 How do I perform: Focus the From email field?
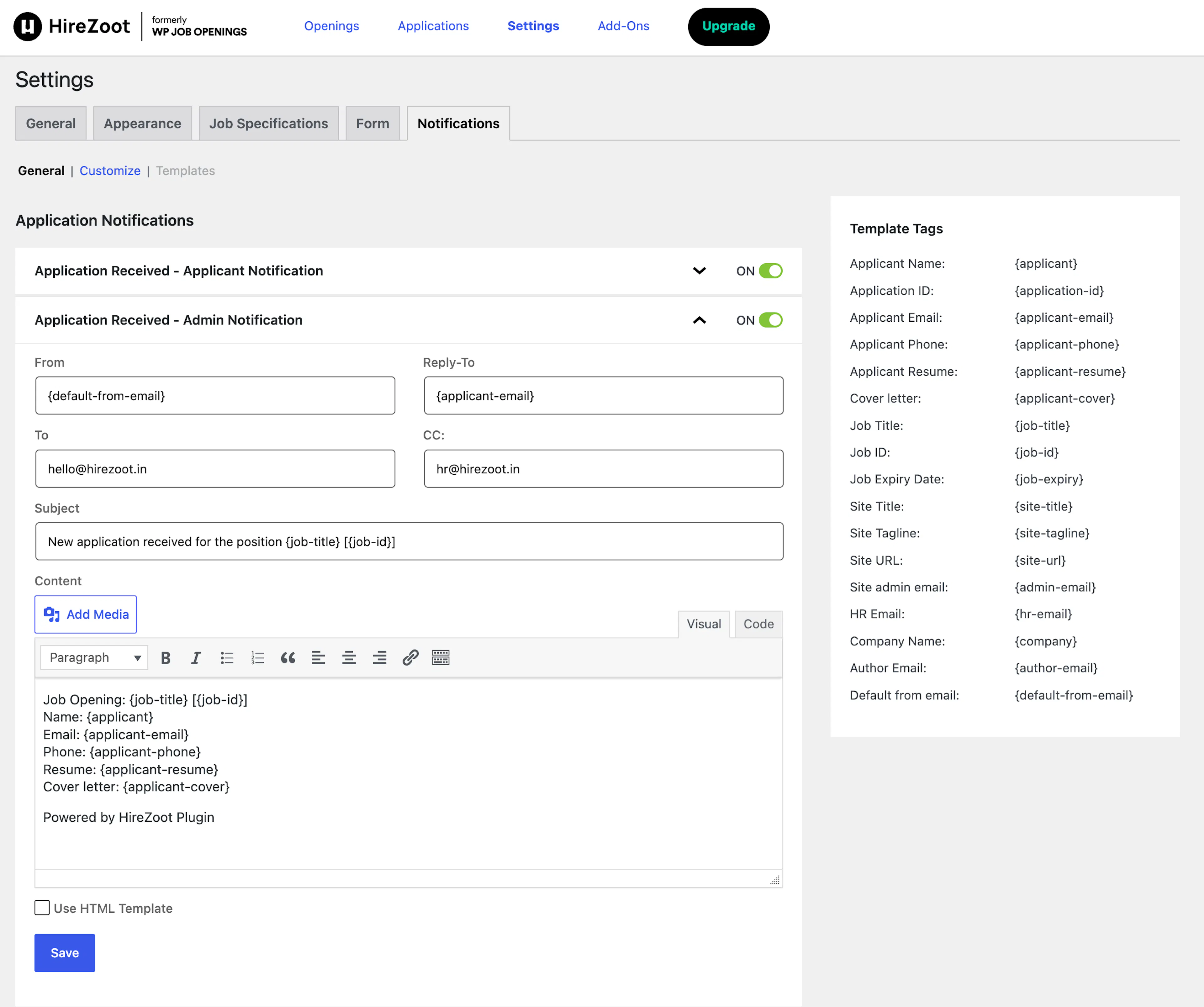coord(215,395)
